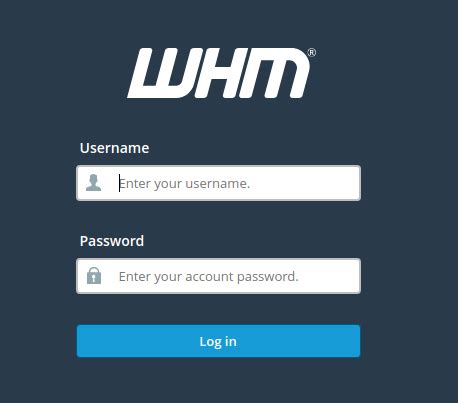Click the 'Enter your account password.' placeholder text
Screen dimensions: 458x403
tap(208, 277)
